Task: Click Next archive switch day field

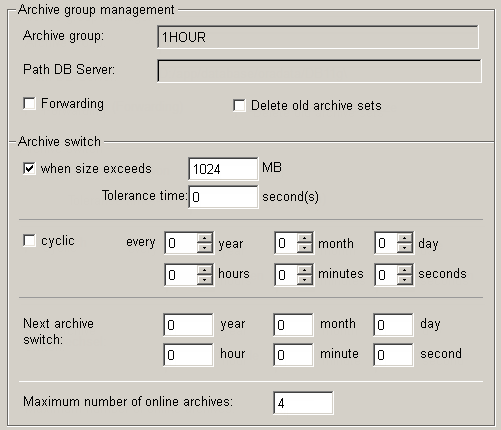Action: coord(393,325)
